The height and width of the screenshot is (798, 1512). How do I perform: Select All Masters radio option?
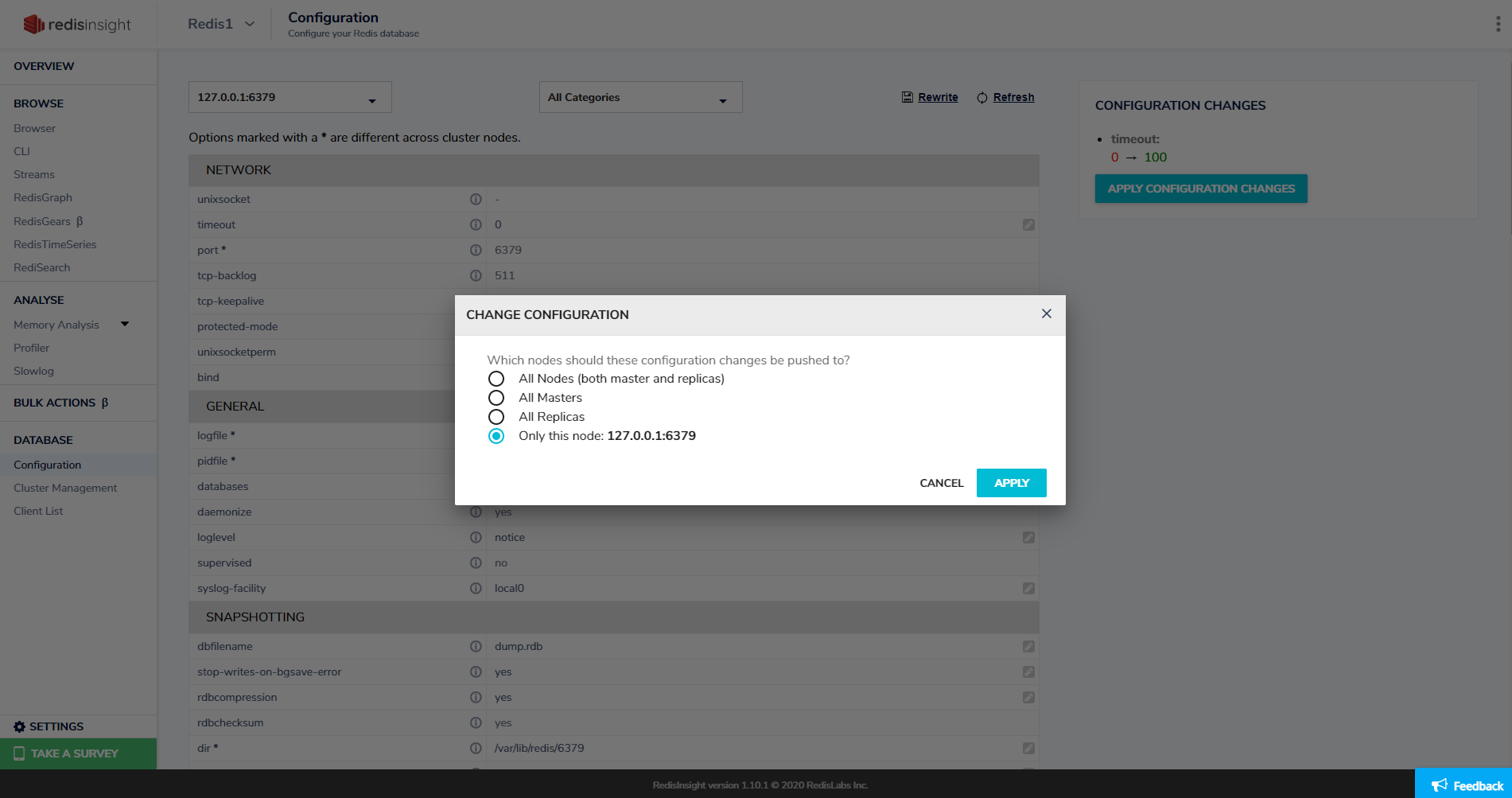[x=496, y=398]
